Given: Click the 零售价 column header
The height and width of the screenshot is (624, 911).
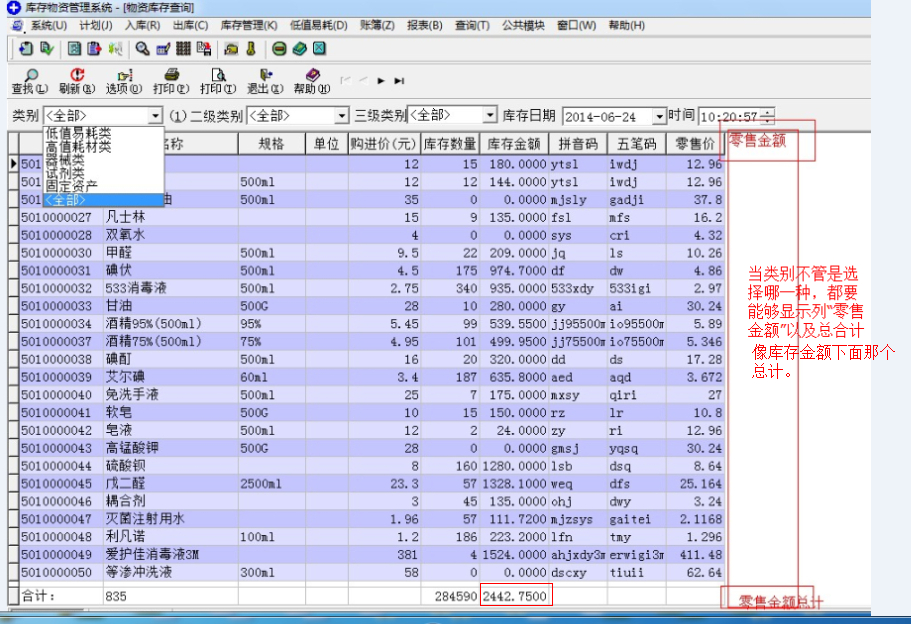Looking at the screenshot, I should [695, 144].
